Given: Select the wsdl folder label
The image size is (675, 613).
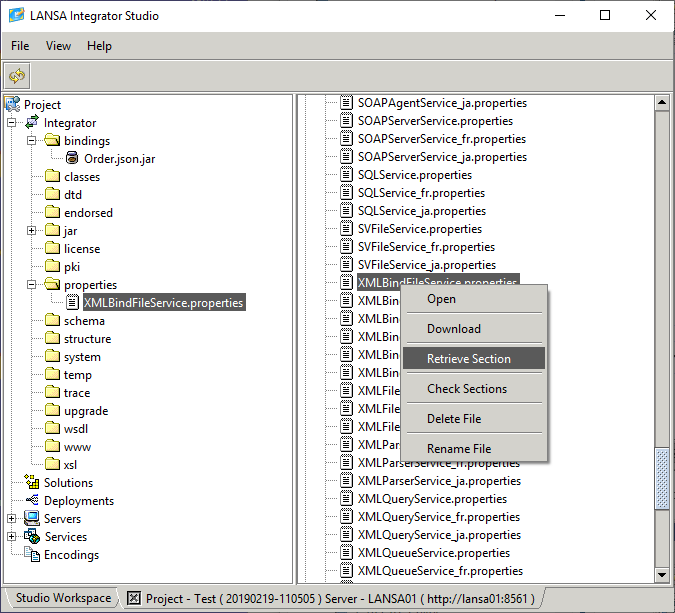Looking at the screenshot, I should [x=76, y=429].
